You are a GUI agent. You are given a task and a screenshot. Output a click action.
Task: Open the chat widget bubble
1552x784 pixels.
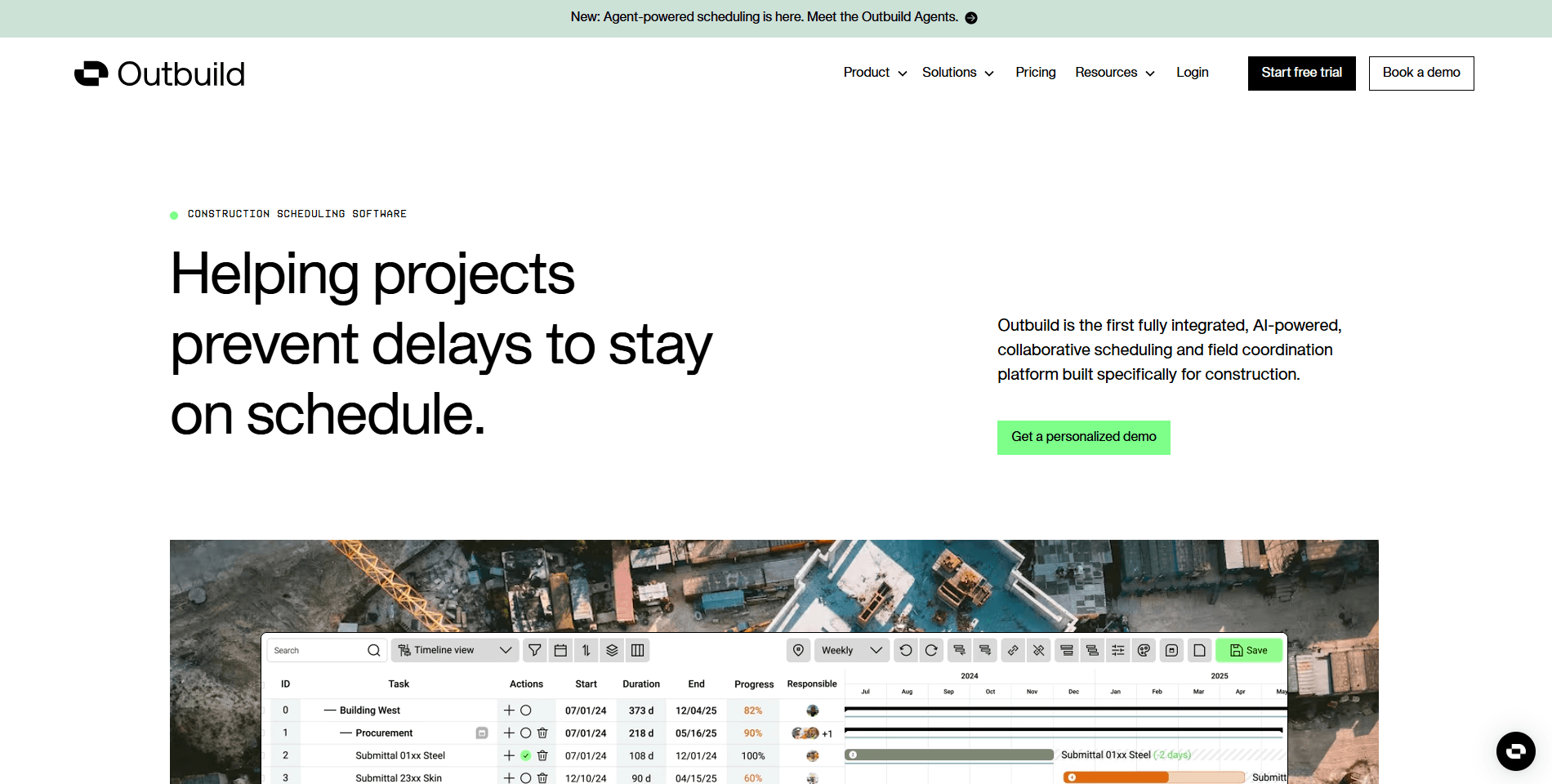(x=1515, y=751)
